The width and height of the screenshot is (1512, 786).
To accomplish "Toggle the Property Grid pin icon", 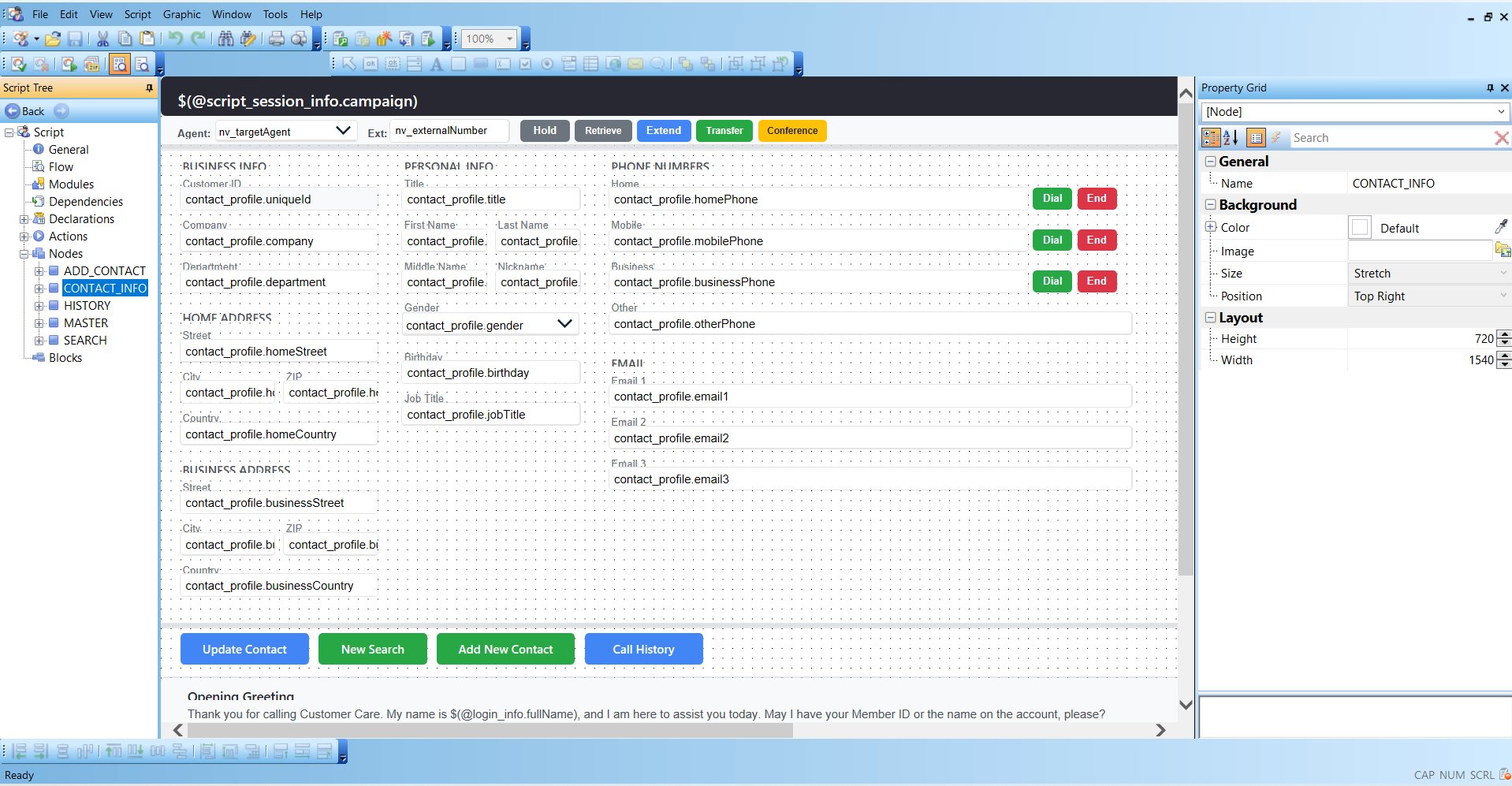I will coord(1490,88).
